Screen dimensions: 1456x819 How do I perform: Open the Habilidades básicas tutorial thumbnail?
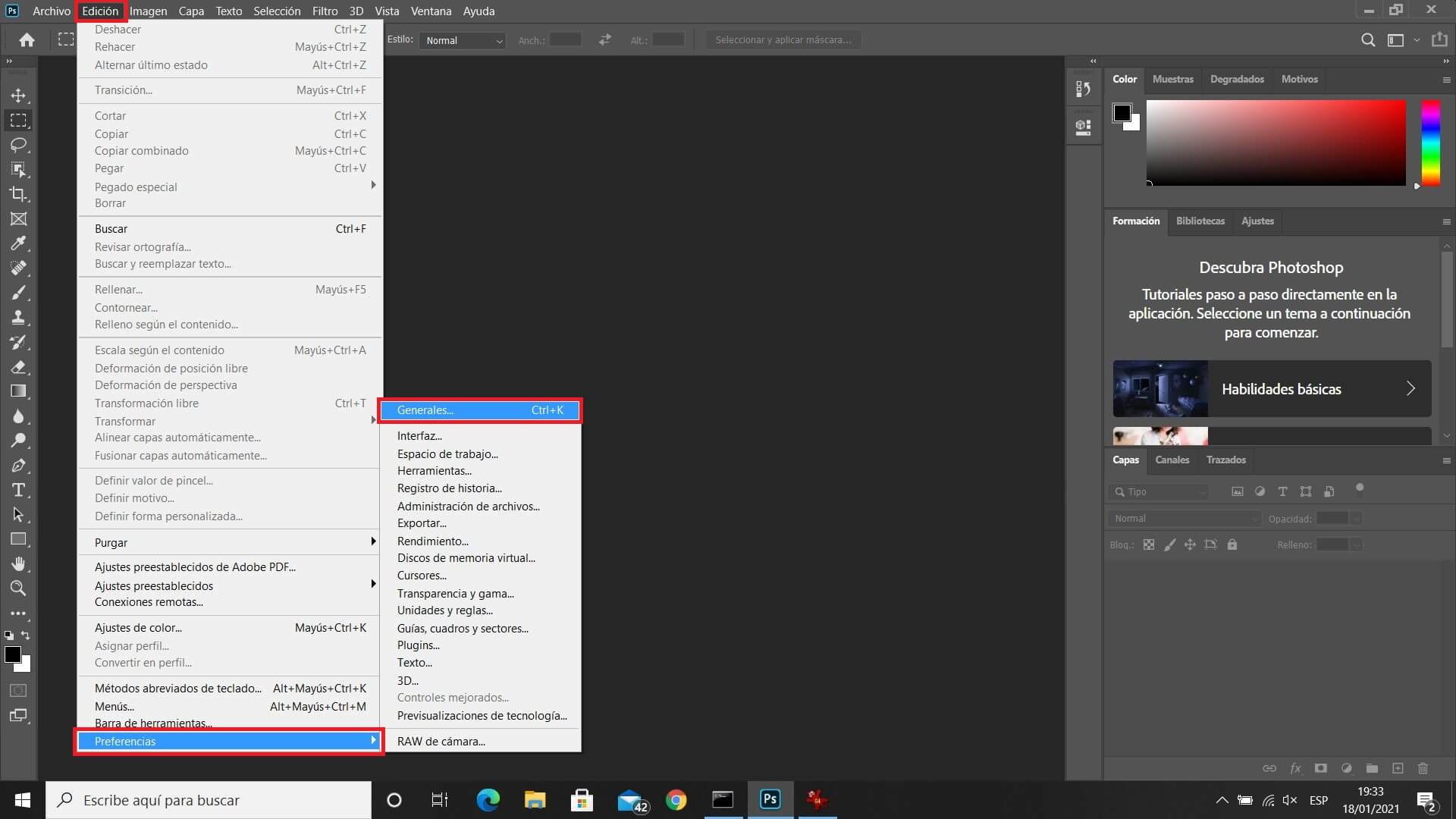tap(1160, 388)
